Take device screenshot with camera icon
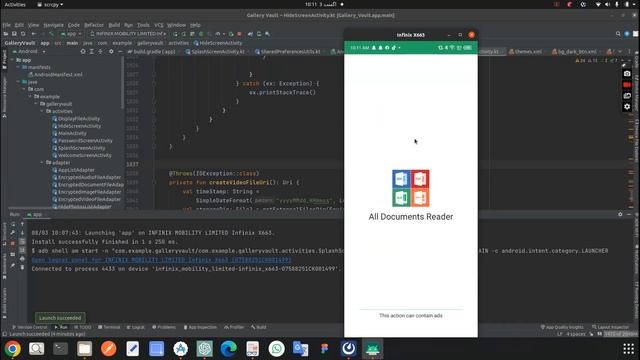The height and width of the screenshot is (360, 640). pos(627,74)
